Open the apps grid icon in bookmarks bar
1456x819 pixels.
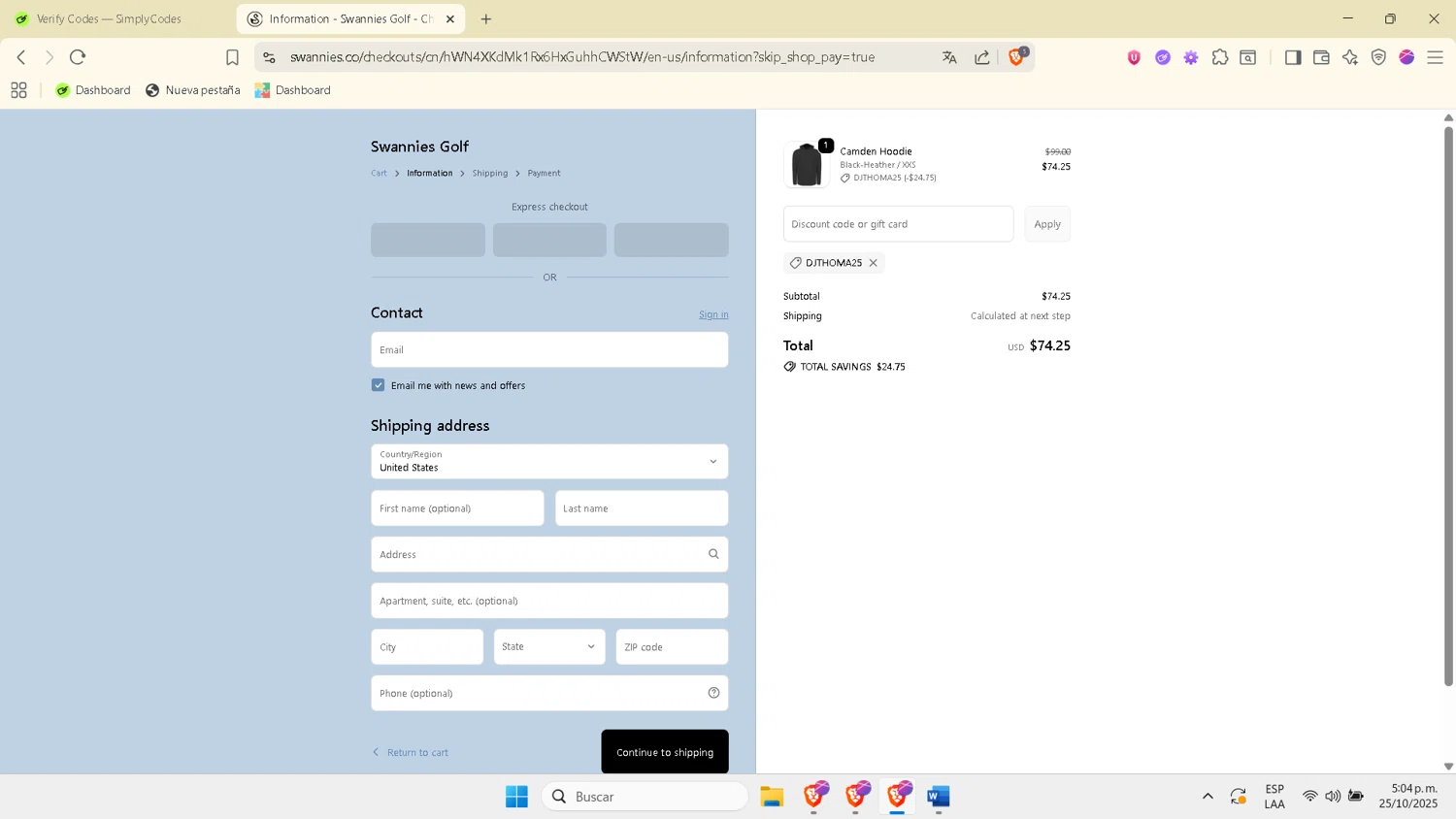click(18, 90)
